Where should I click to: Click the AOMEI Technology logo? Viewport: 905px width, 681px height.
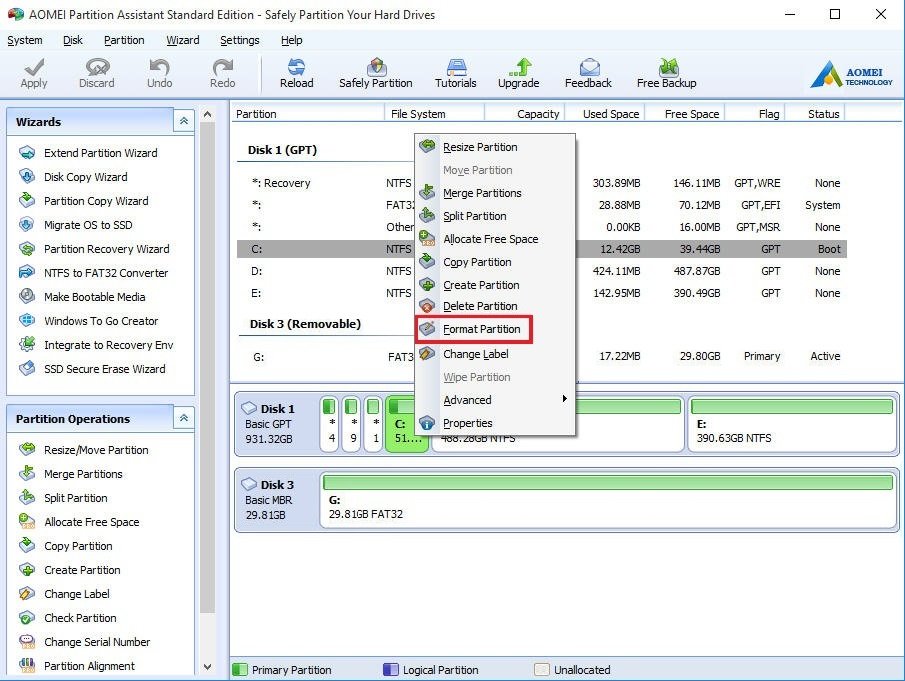coord(851,74)
